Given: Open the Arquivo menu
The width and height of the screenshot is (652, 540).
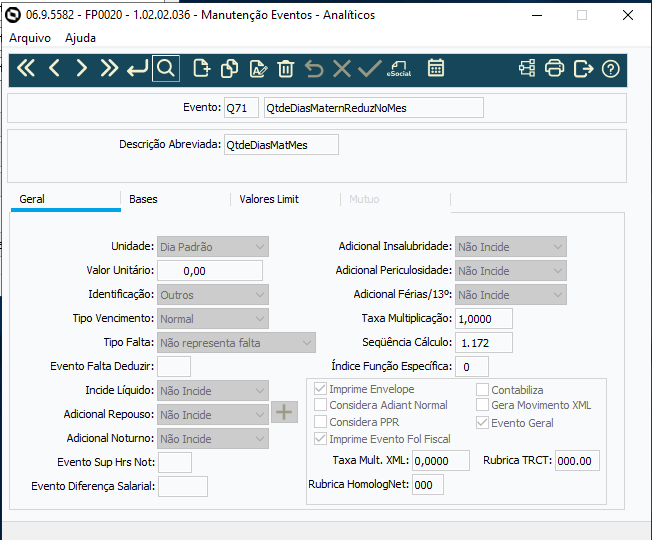Looking at the screenshot, I should [x=30, y=38].
